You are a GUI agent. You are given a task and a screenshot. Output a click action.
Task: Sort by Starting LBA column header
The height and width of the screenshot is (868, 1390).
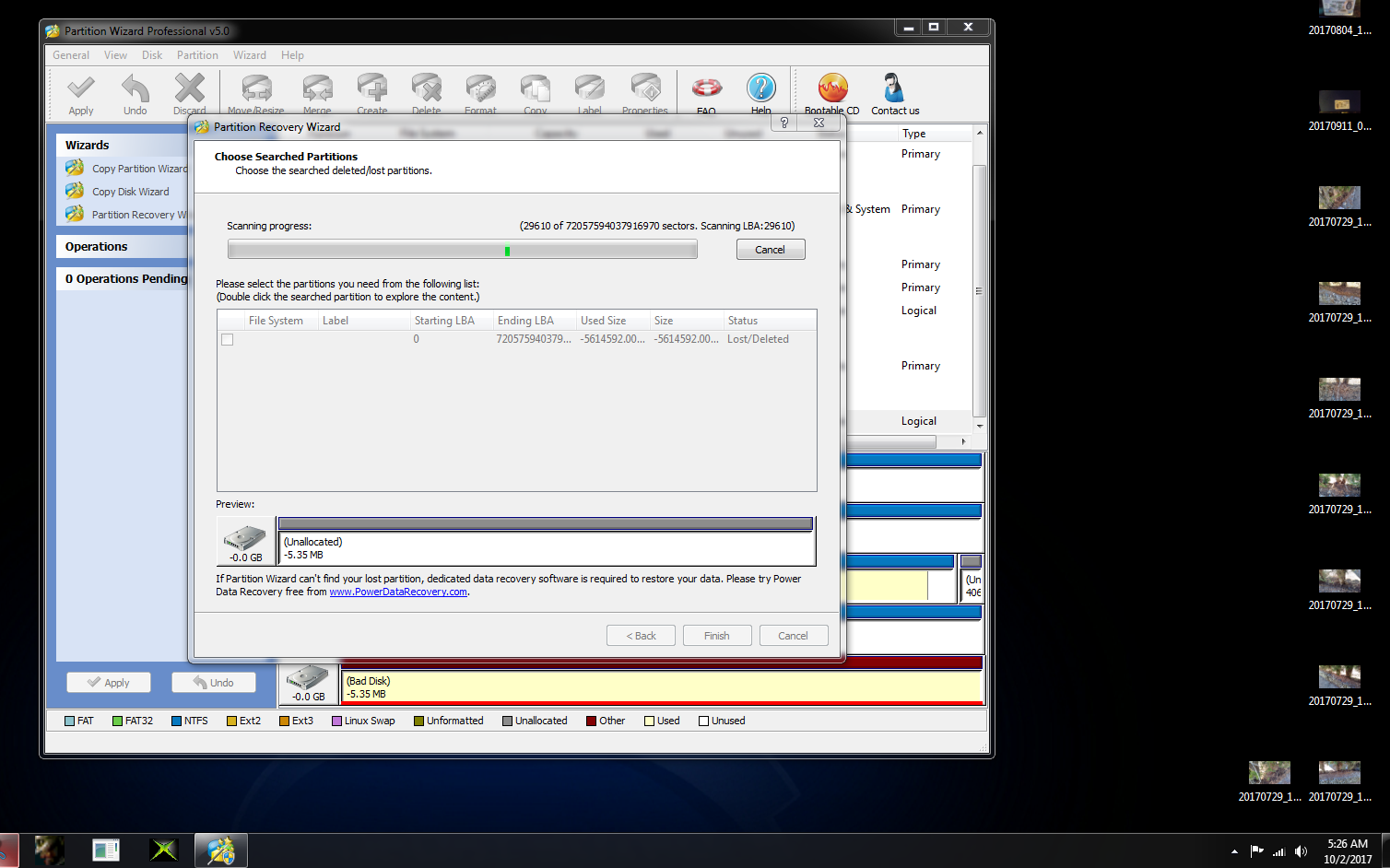click(x=452, y=321)
